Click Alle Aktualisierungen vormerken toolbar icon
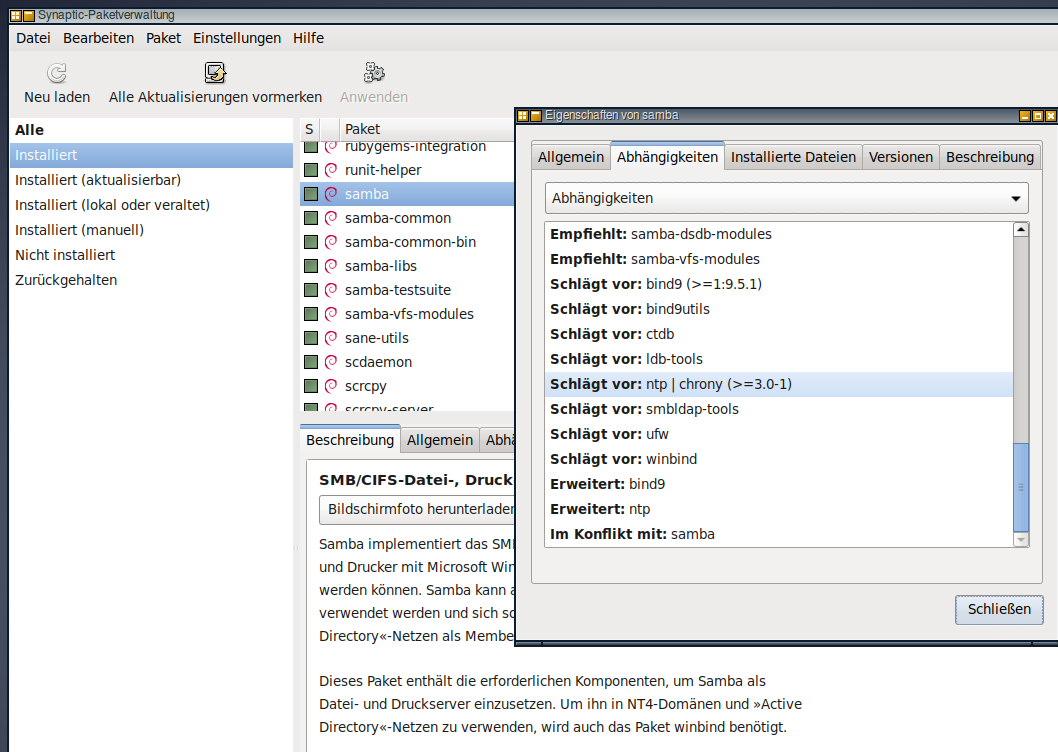Screen dimensions: 1058x752 215,73
